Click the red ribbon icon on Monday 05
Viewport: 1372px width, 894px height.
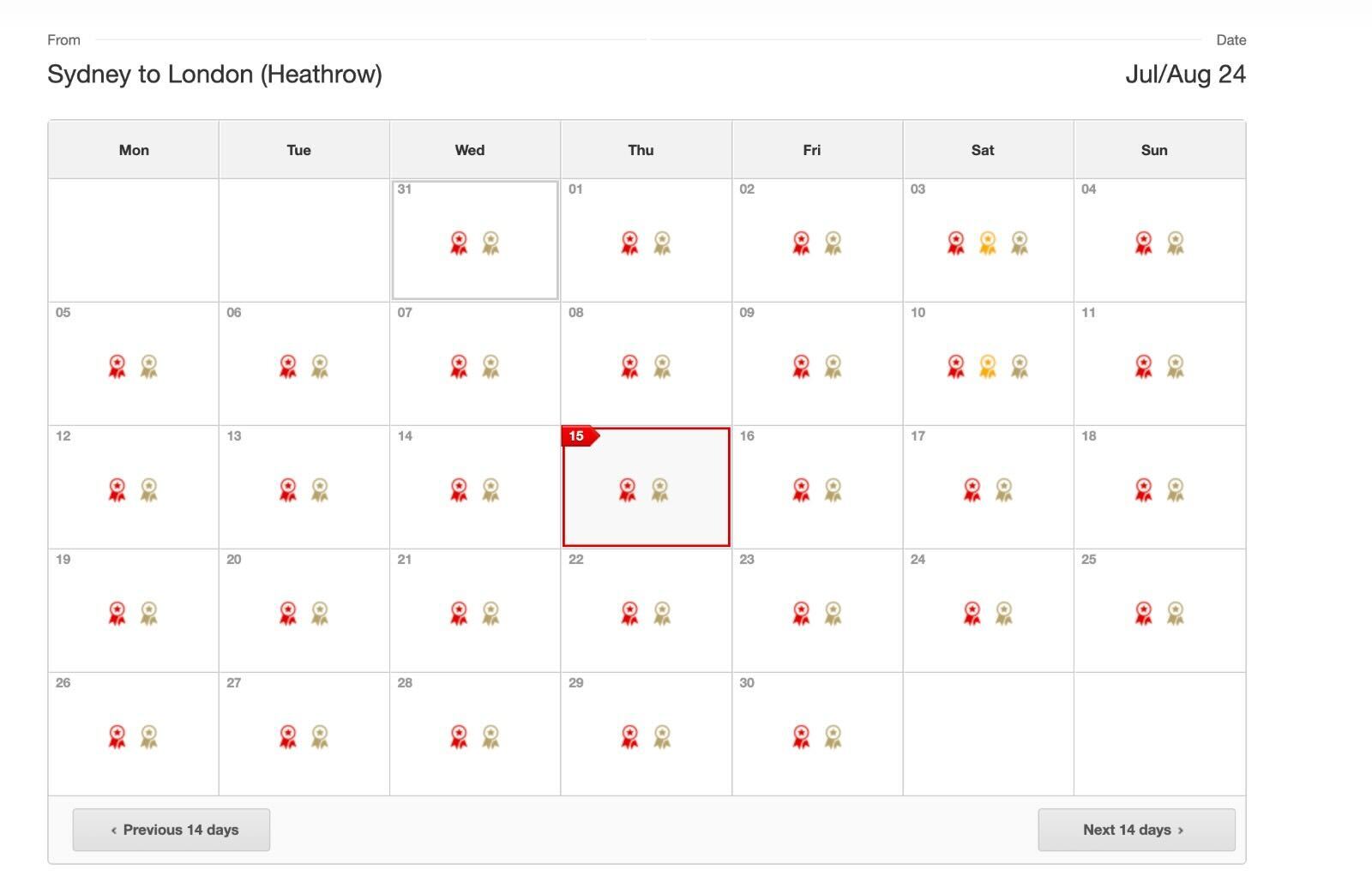pyautogui.click(x=117, y=367)
